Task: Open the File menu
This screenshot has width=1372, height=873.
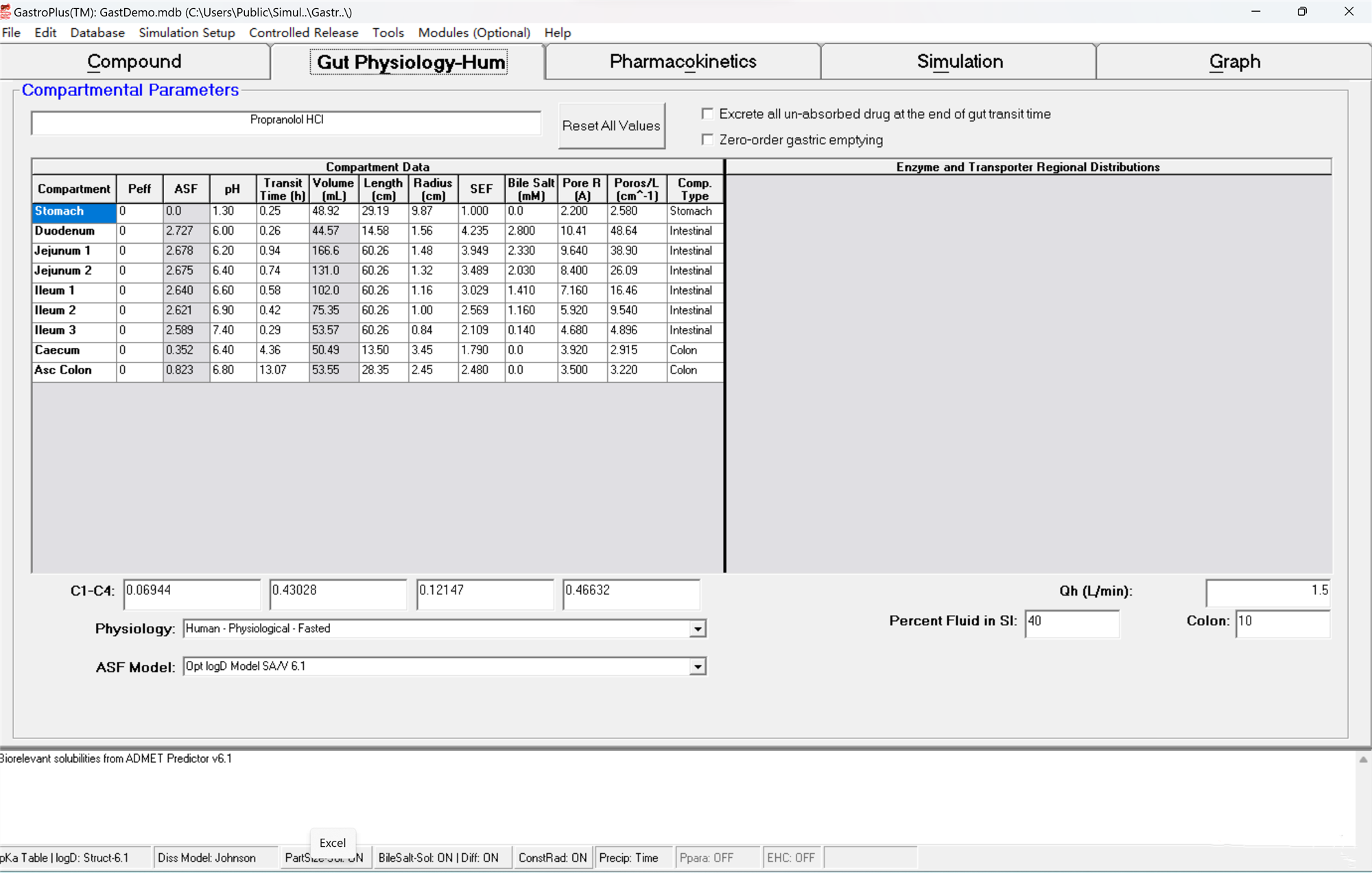Action: point(12,33)
